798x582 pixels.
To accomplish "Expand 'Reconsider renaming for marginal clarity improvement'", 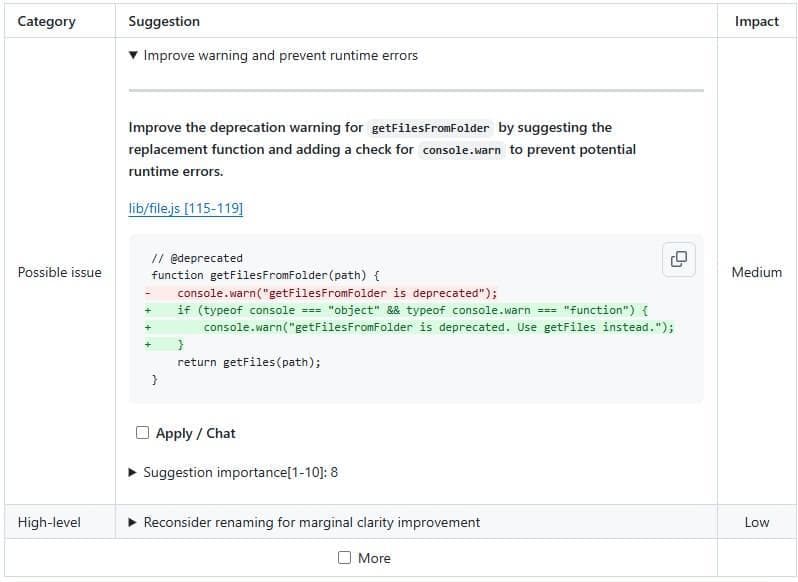I will click(134, 522).
